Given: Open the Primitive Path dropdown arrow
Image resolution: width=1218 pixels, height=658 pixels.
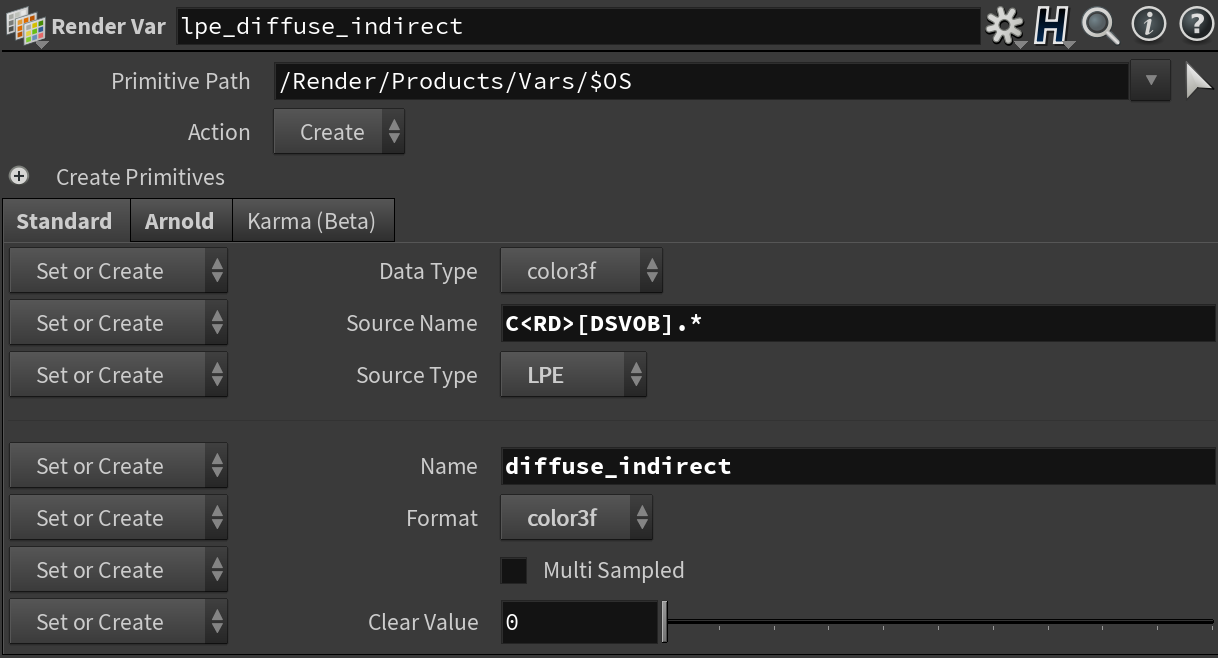Looking at the screenshot, I should click(x=1150, y=81).
